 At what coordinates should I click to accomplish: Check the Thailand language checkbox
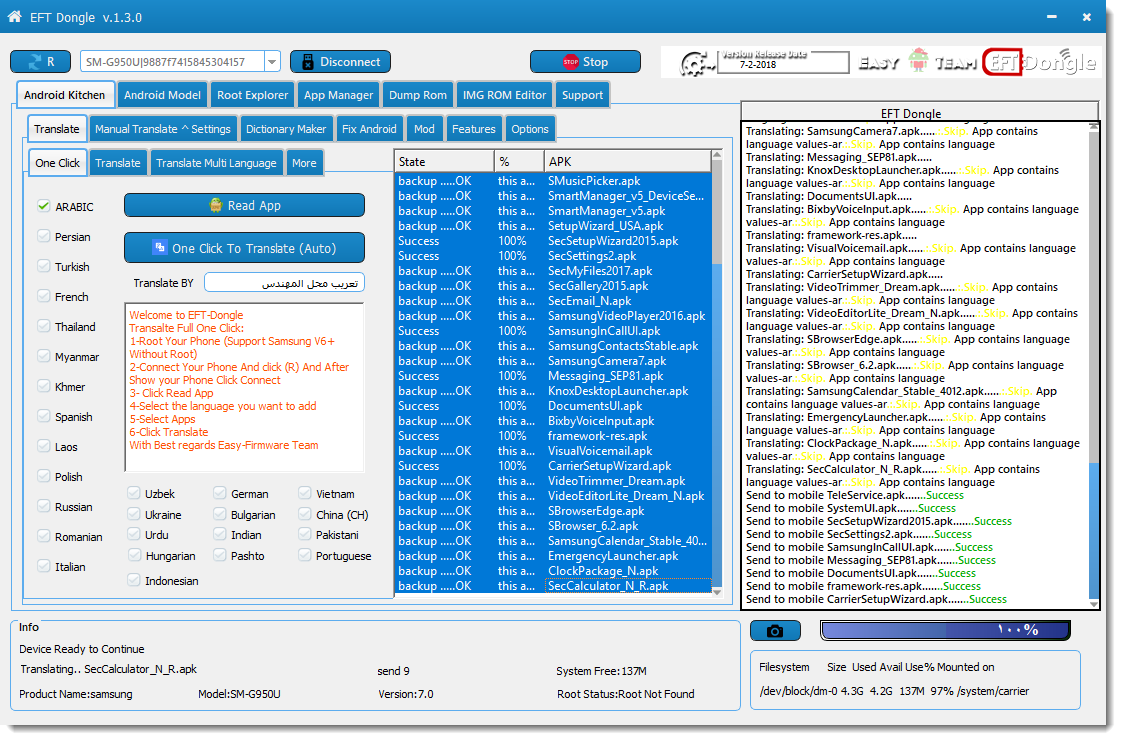(44, 327)
